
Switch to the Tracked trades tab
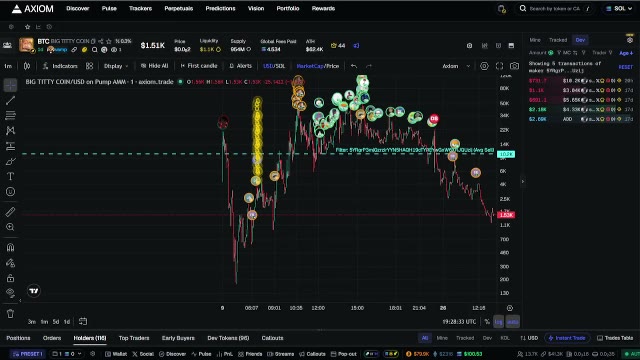pos(558,40)
